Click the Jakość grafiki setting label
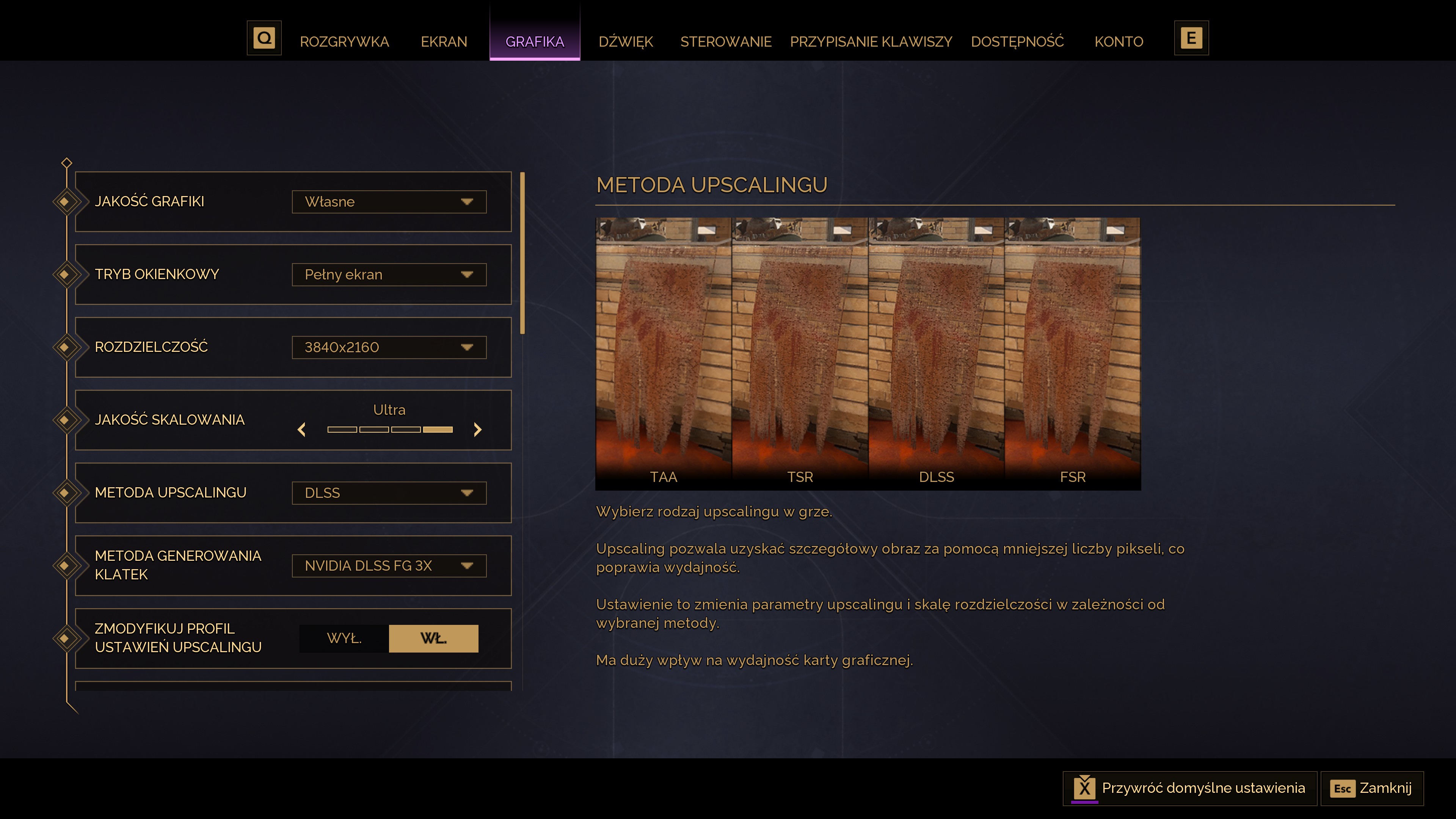 click(x=149, y=201)
